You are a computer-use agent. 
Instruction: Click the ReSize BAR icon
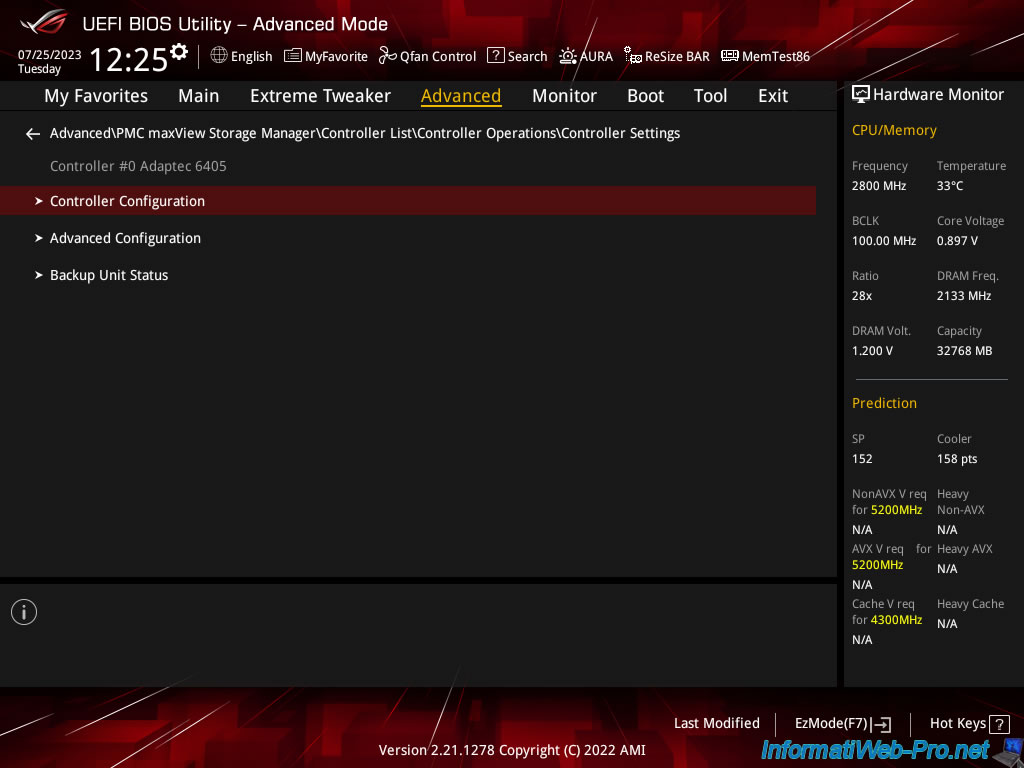[x=633, y=56]
